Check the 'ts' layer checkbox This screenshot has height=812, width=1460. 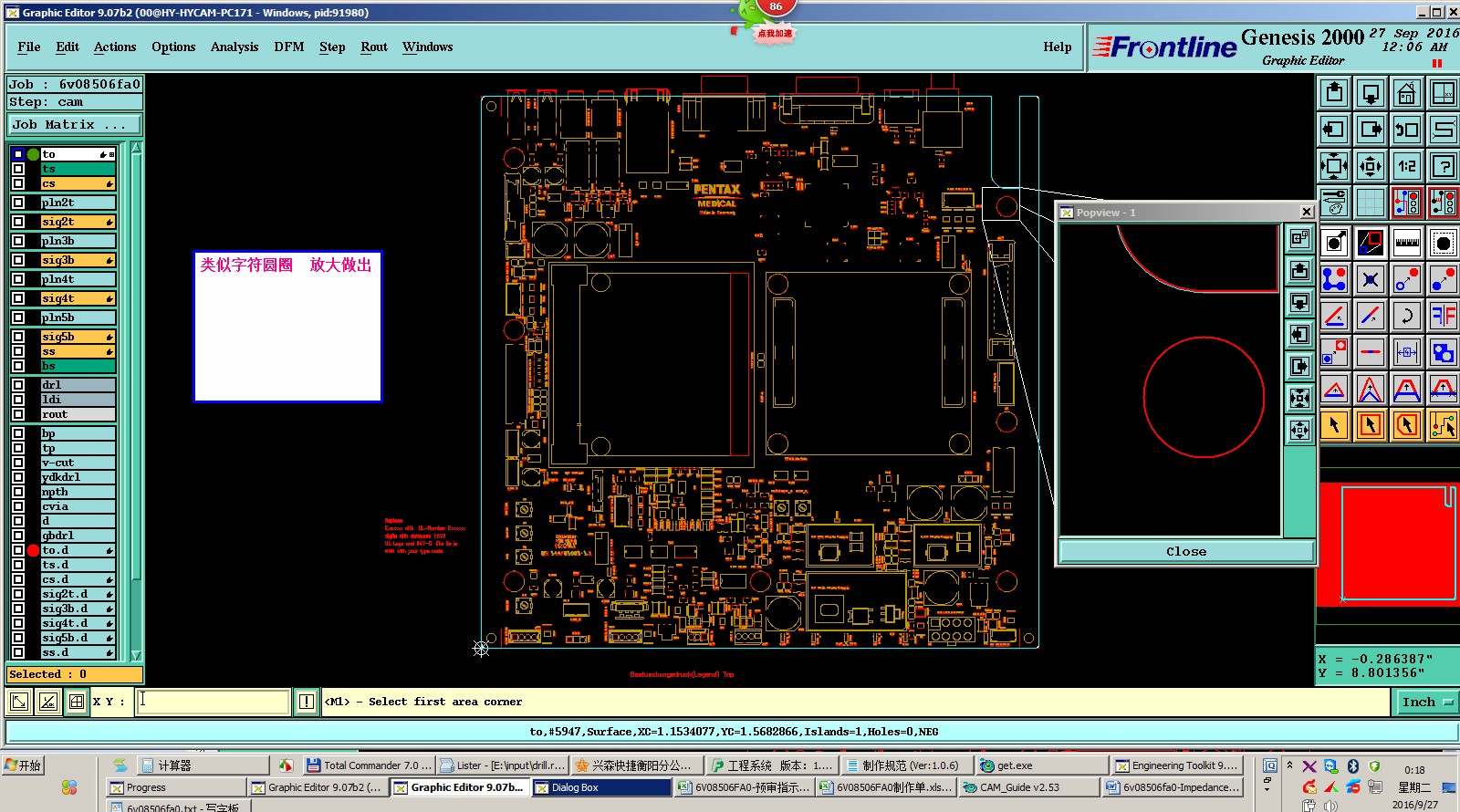tap(18, 169)
